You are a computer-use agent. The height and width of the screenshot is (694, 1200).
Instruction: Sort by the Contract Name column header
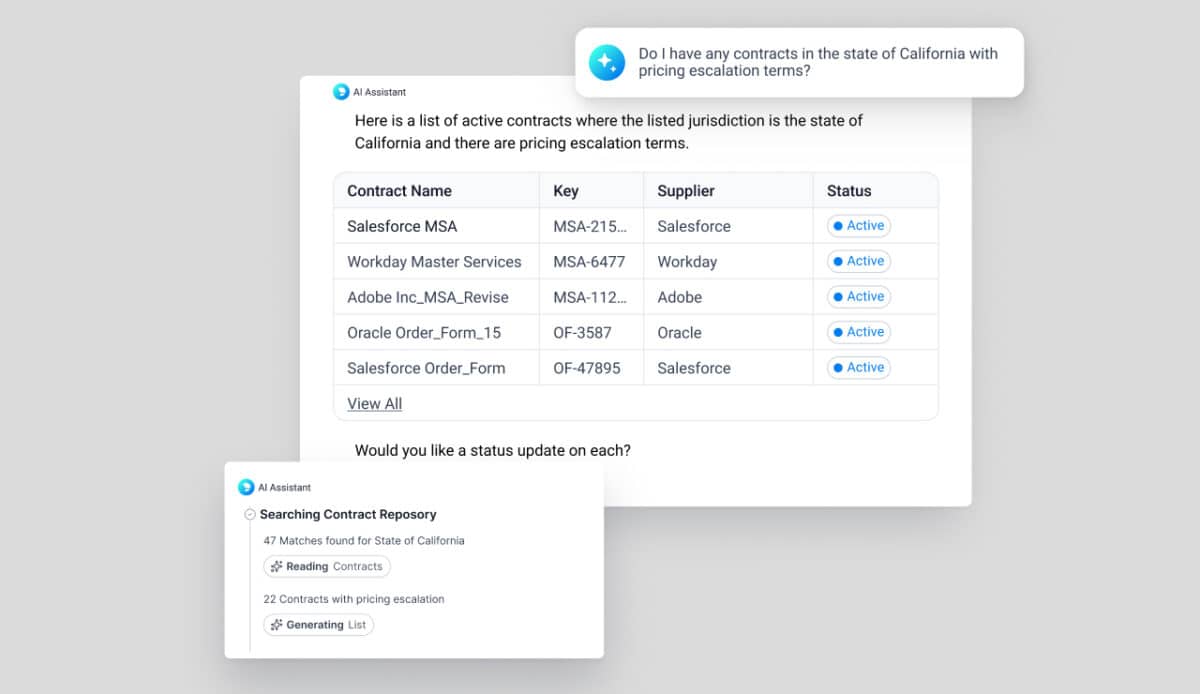click(x=399, y=191)
